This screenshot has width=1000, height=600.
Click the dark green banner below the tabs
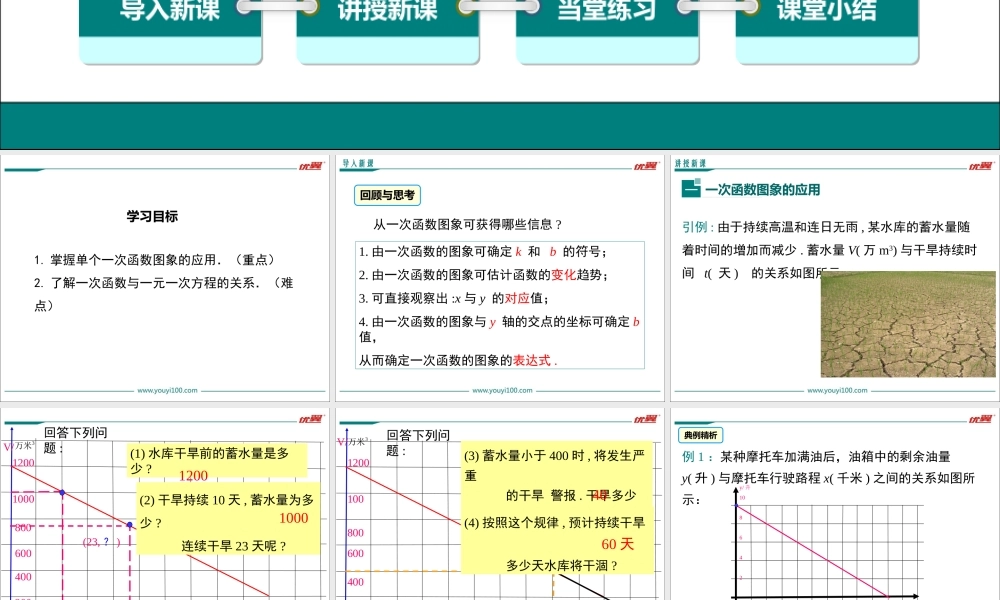pyautogui.click(x=500, y=125)
